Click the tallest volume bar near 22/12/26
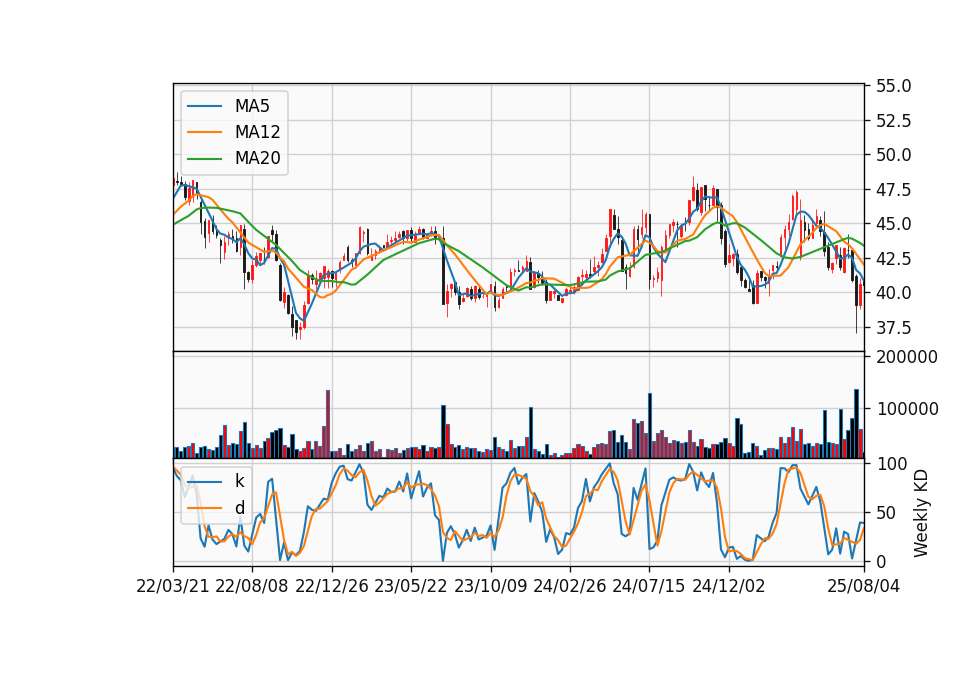960x690 pixels. point(328,424)
